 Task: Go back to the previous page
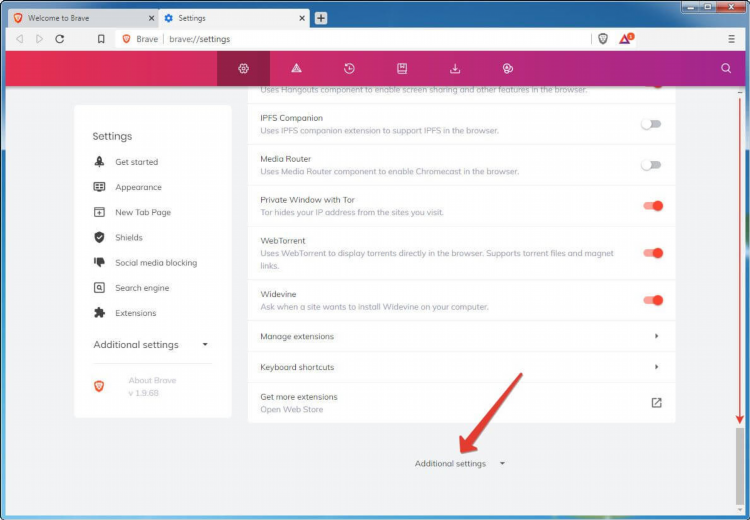pyautogui.click(x=20, y=39)
